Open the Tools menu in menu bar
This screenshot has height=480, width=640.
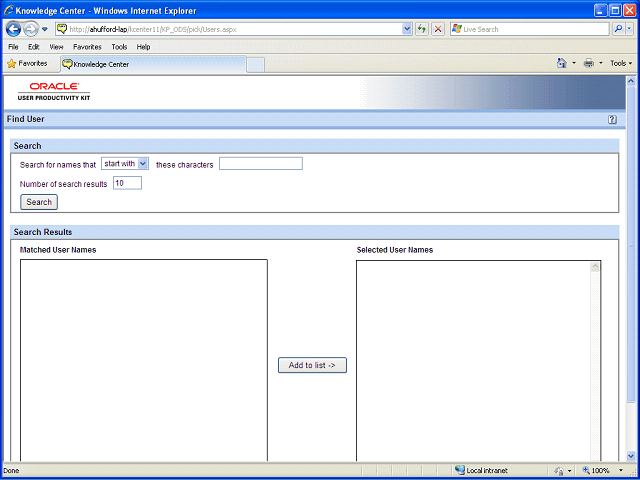pyautogui.click(x=119, y=47)
